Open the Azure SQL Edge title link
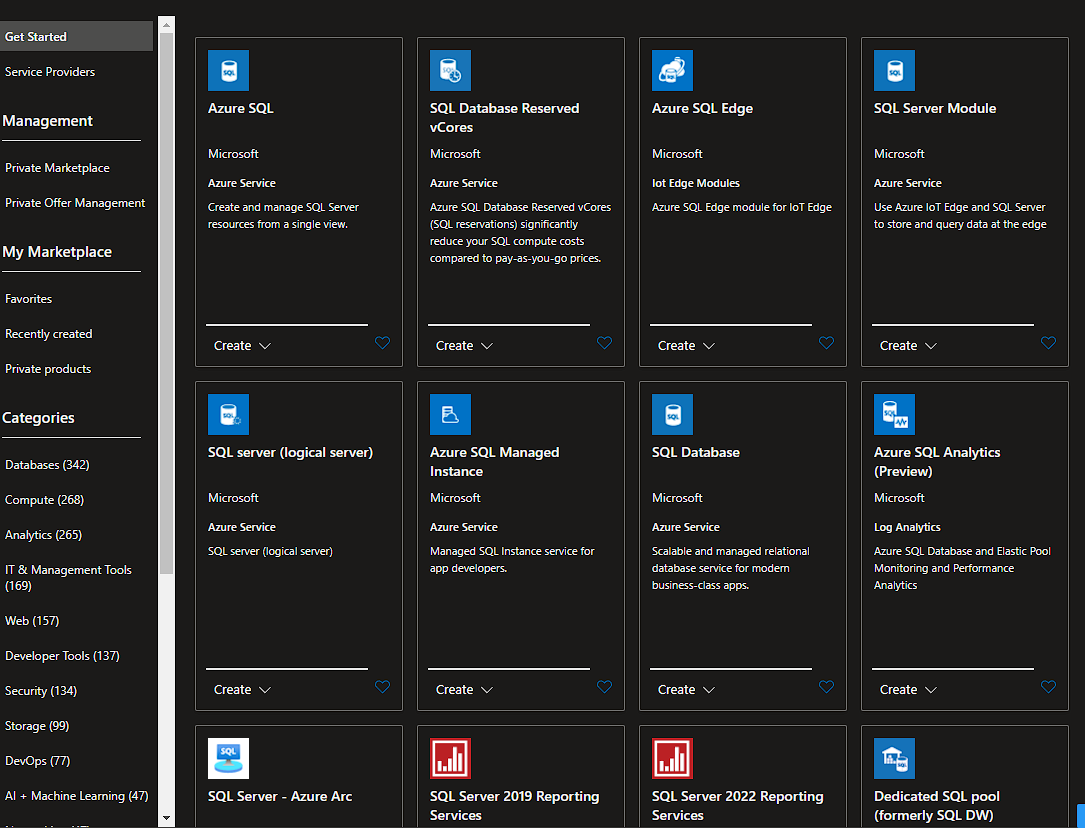This screenshot has height=828, width=1085. (x=702, y=109)
